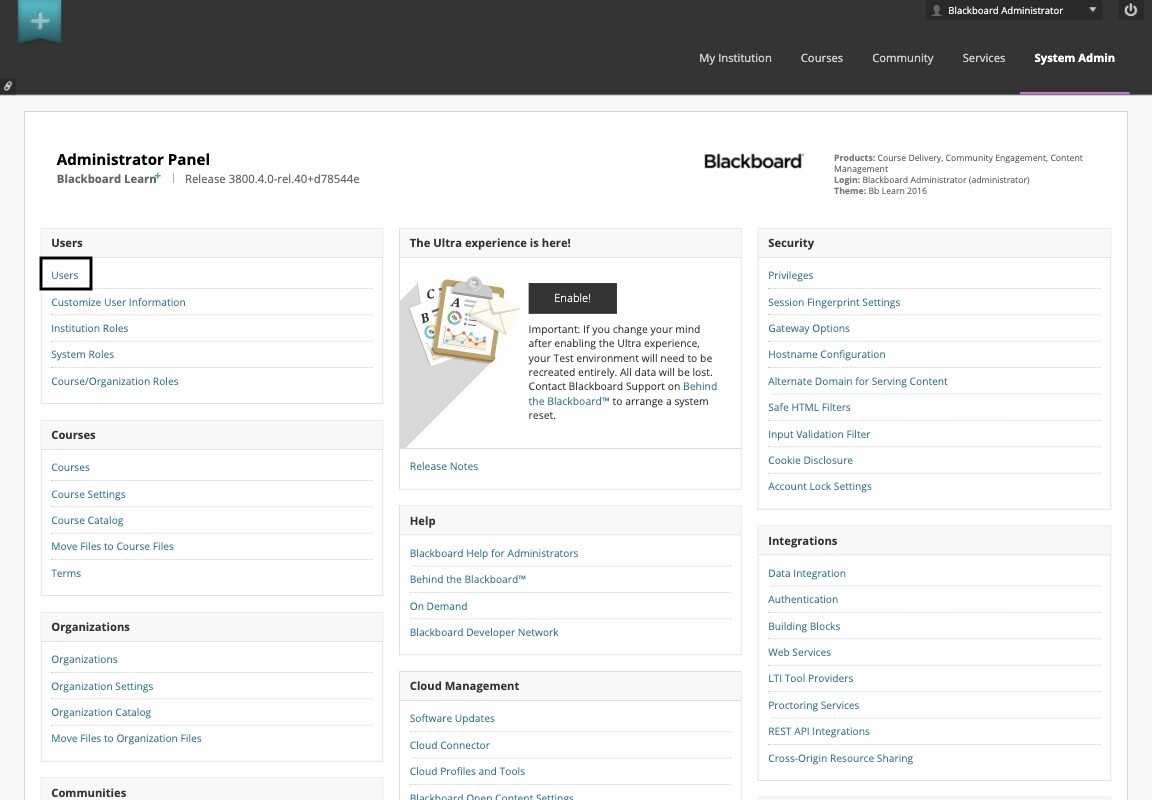Open Web Services
Image resolution: width=1152 pixels, height=800 pixels.
coord(799,652)
